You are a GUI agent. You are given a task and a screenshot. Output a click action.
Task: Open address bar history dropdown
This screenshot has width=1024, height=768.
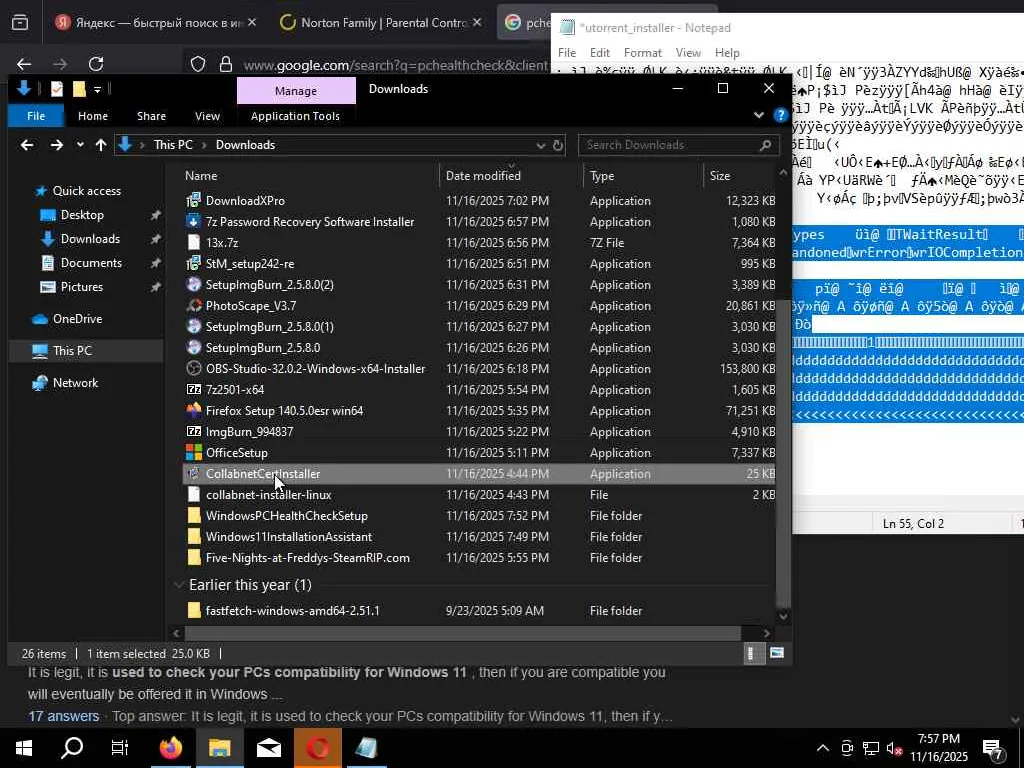coord(540,145)
